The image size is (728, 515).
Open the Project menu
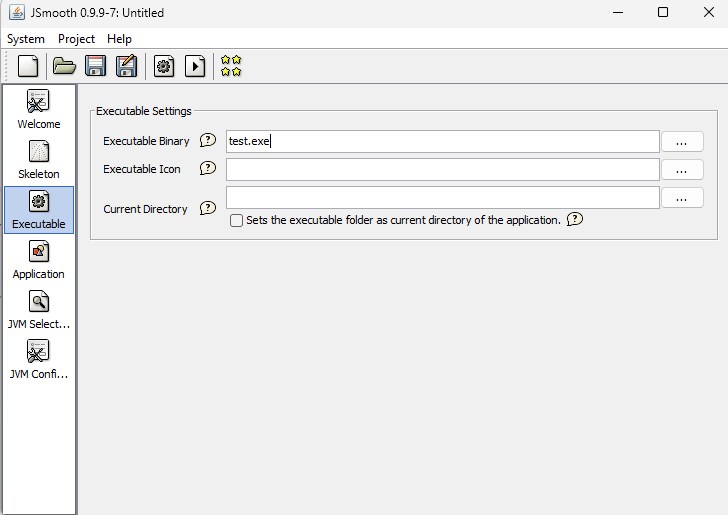coord(76,39)
